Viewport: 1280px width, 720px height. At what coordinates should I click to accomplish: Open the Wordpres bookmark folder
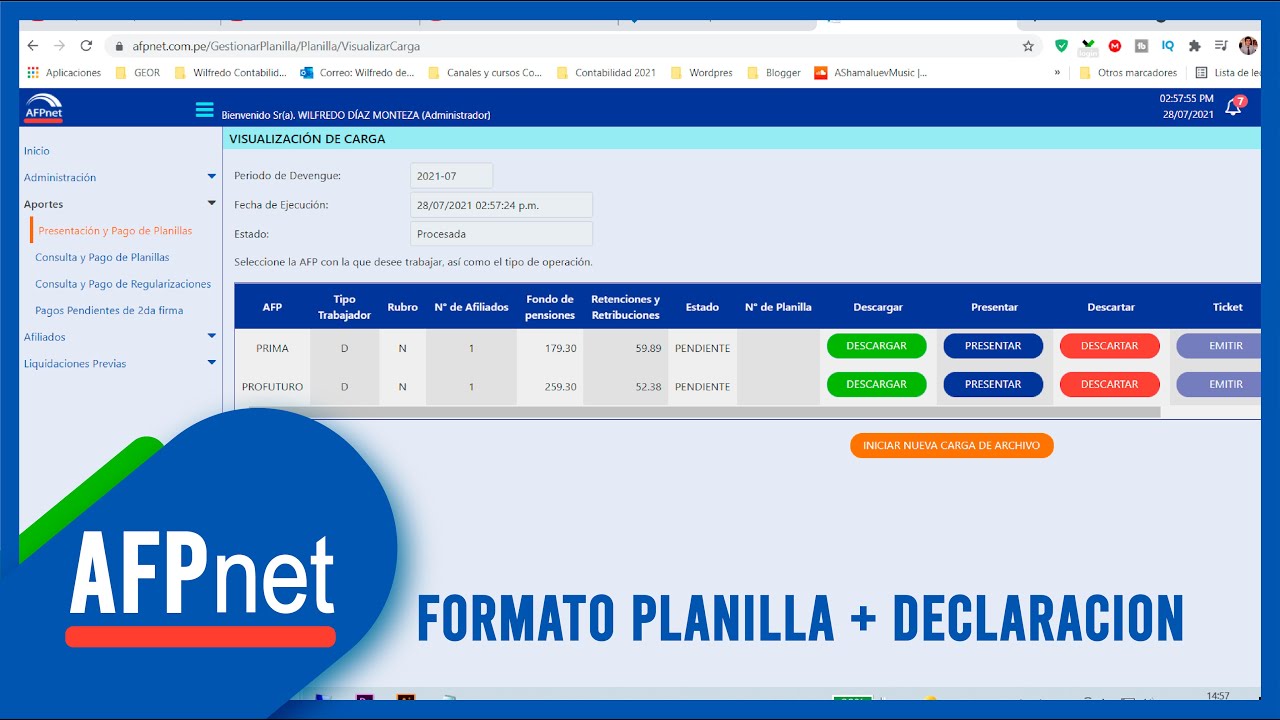701,73
